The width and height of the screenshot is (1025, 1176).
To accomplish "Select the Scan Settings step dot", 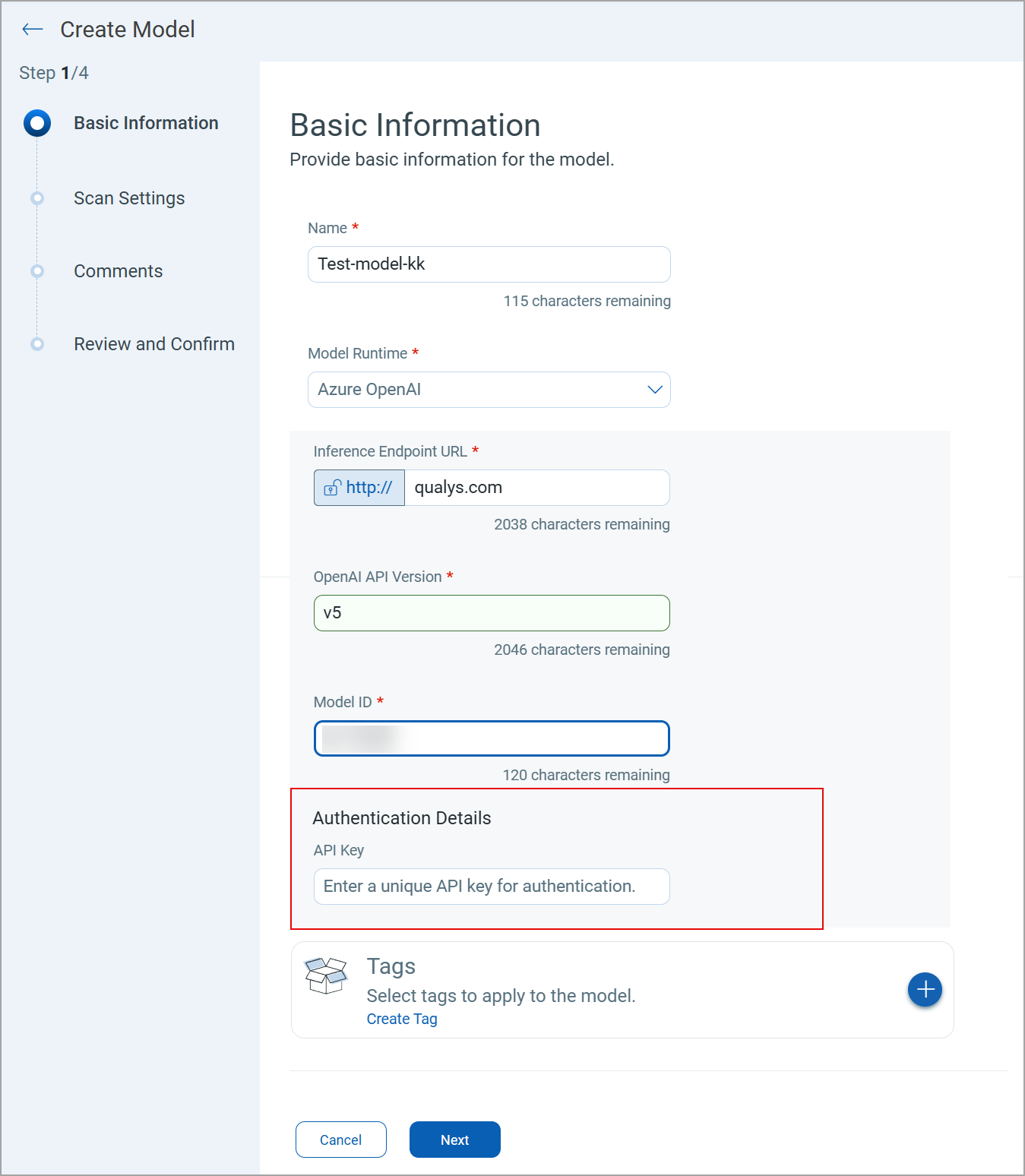I will pyautogui.click(x=37, y=198).
